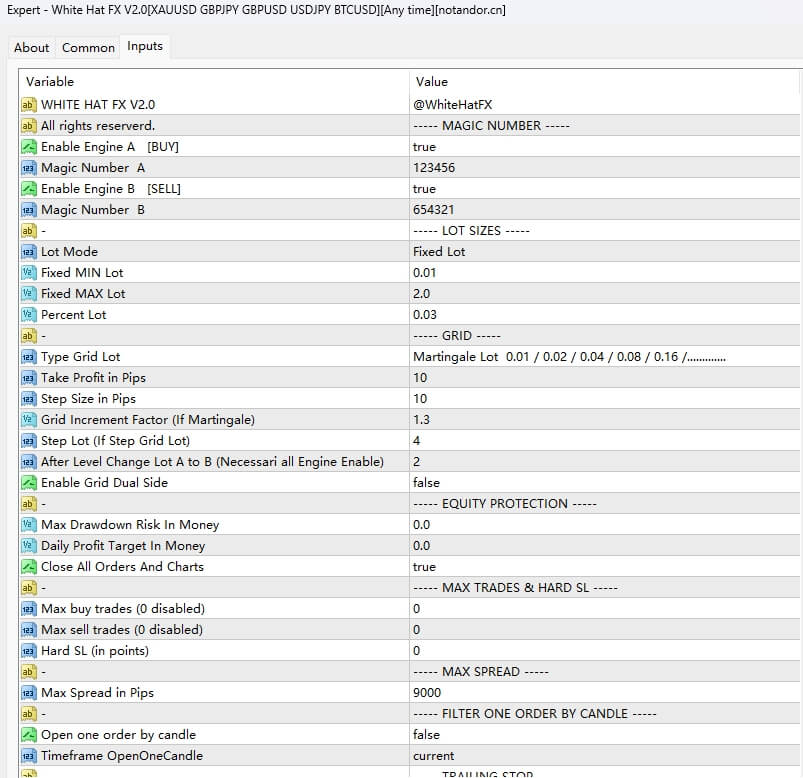Image resolution: width=803 pixels, height=778 pixels.
Task: Click the icon beside Max Drawdown Risk In Money
Action: point(28,525)
